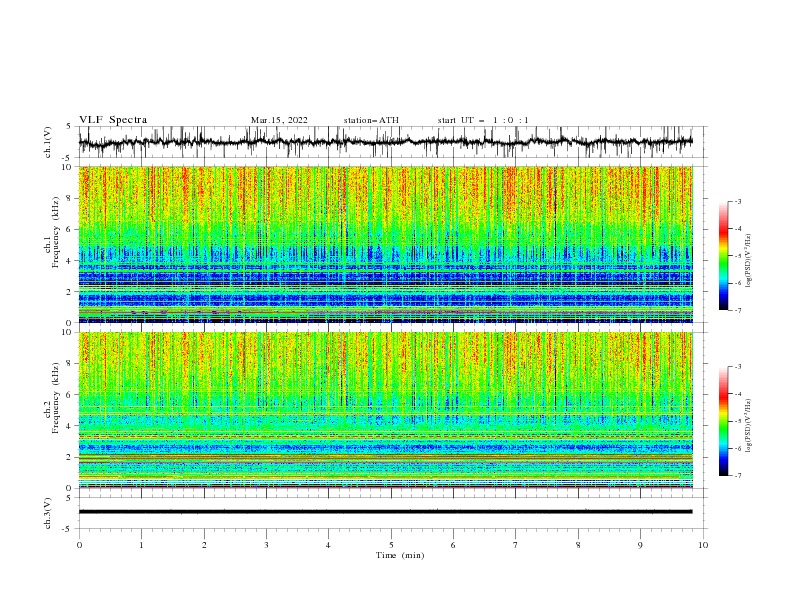This screenshot has width=792, height=612.
Task: Select the "ch.2 Frequency (kHz)" axis label
Action: pos(52,398)
